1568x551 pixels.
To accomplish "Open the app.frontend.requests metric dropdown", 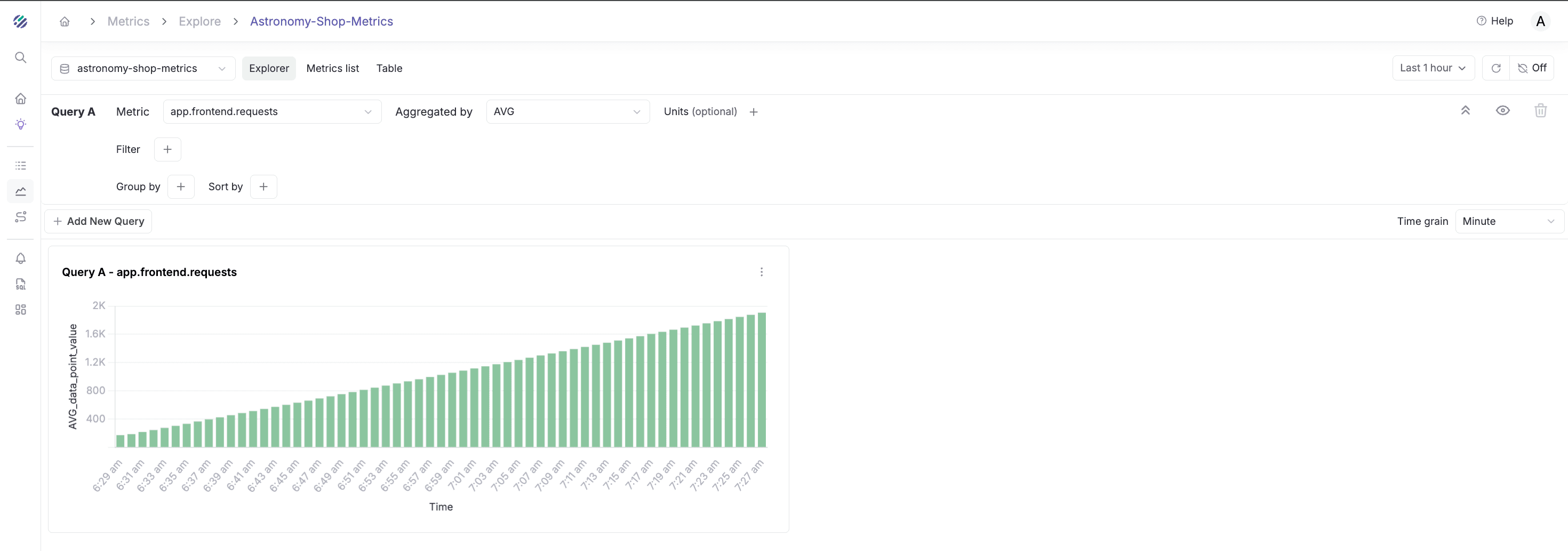I will (x=271, y=112).
